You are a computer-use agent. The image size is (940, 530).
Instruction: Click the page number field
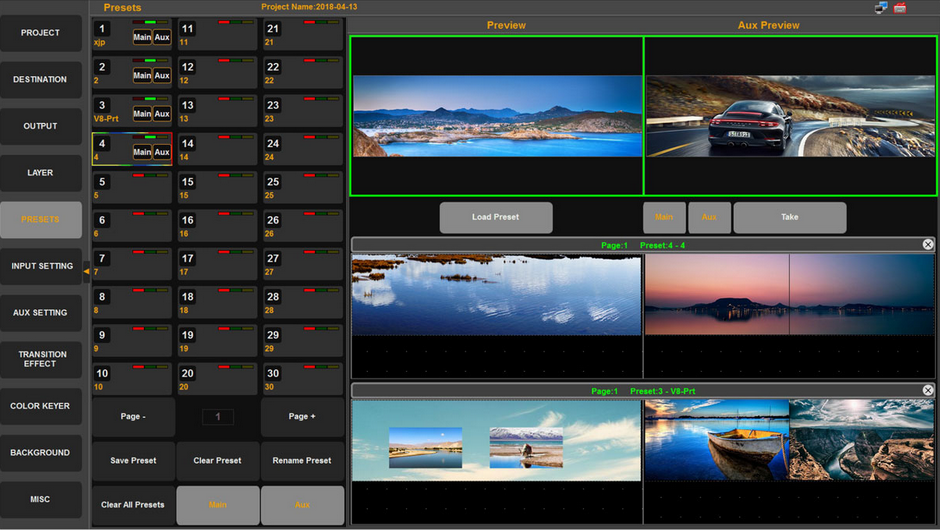218,417
